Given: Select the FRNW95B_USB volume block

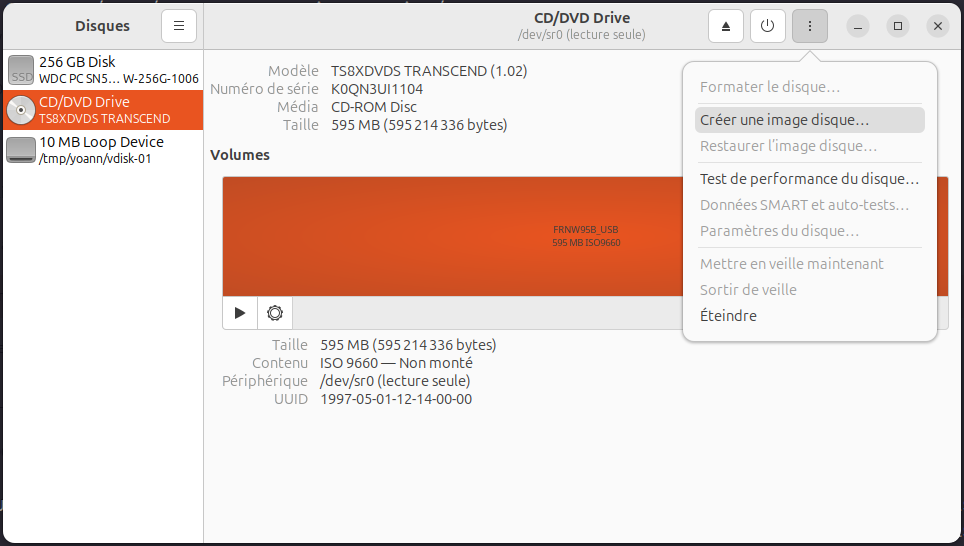Looking at the screenshot, I should (450, 236).
